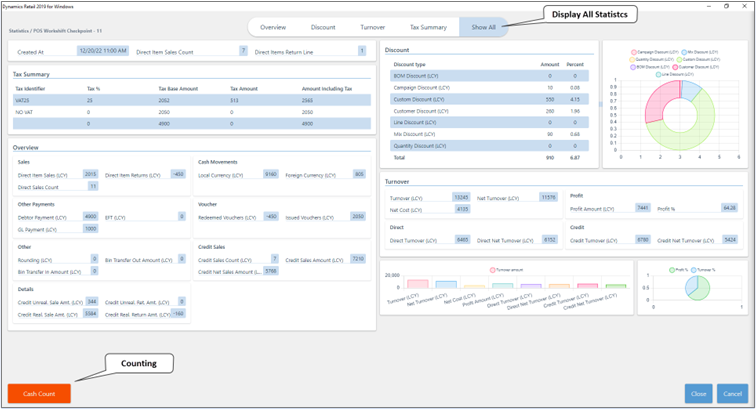Click the Foreign Currency (LCY) value 805
Image resolution: width=756 pixels, height=409 pixels.
tap(359, 174)
